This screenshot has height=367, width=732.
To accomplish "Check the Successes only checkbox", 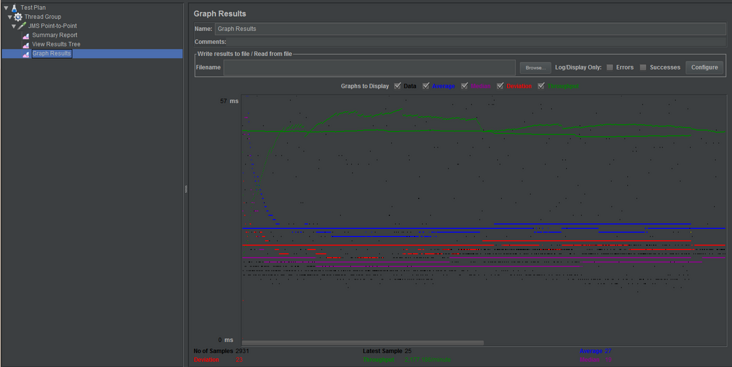I will (643, 67).
